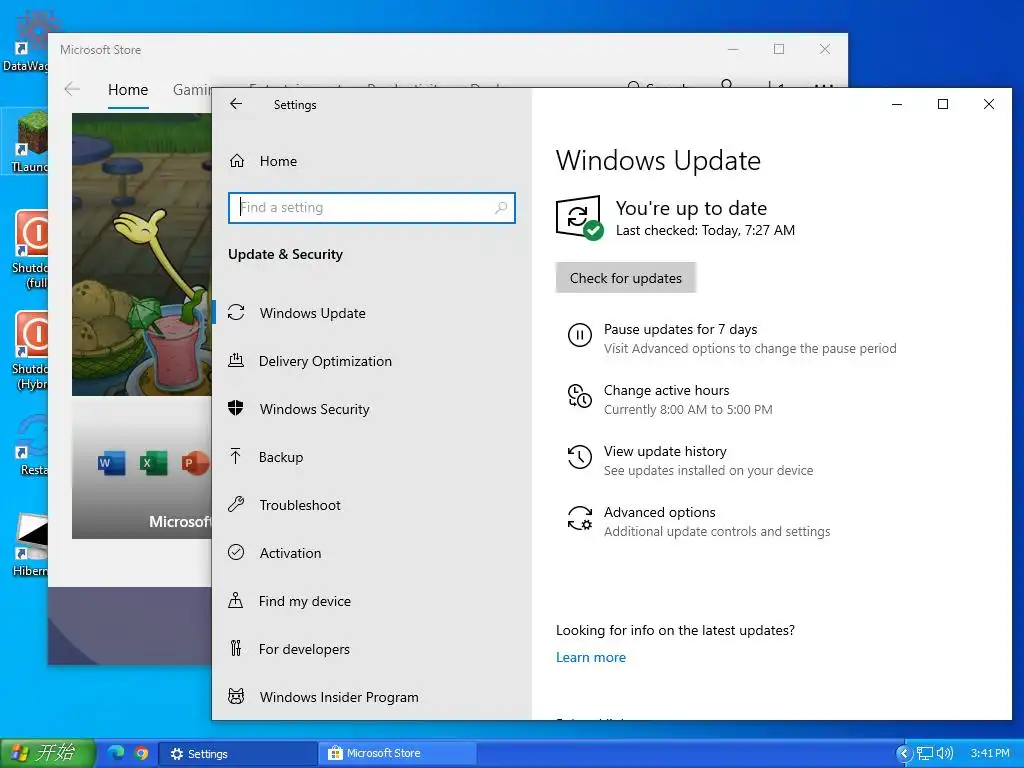Open Windows Insider Program section
The width and height of the screenshot is (1024, 768).
point(339,697)
